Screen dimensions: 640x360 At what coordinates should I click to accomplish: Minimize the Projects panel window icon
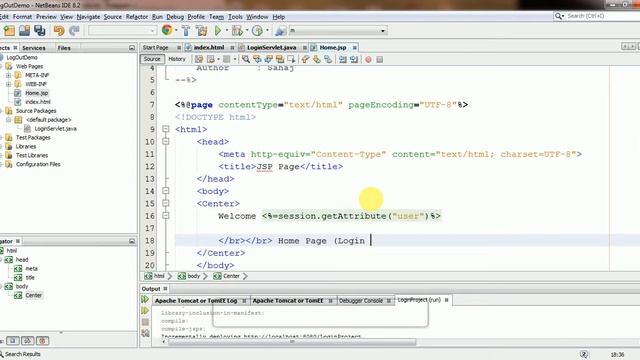coord(132,48)
